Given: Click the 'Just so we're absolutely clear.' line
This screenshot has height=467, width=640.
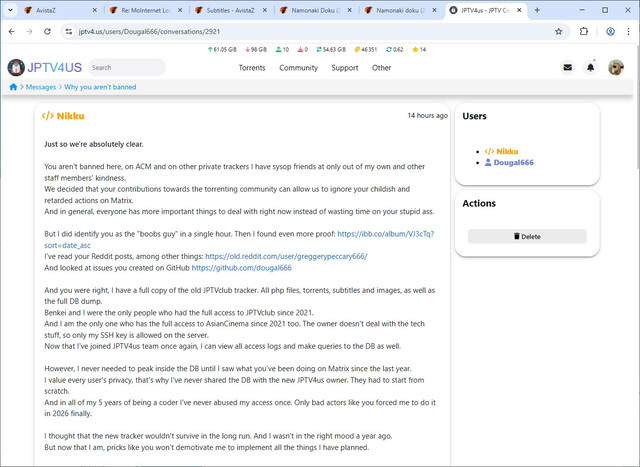Looking at the screenshot, I should click(94, 144).
